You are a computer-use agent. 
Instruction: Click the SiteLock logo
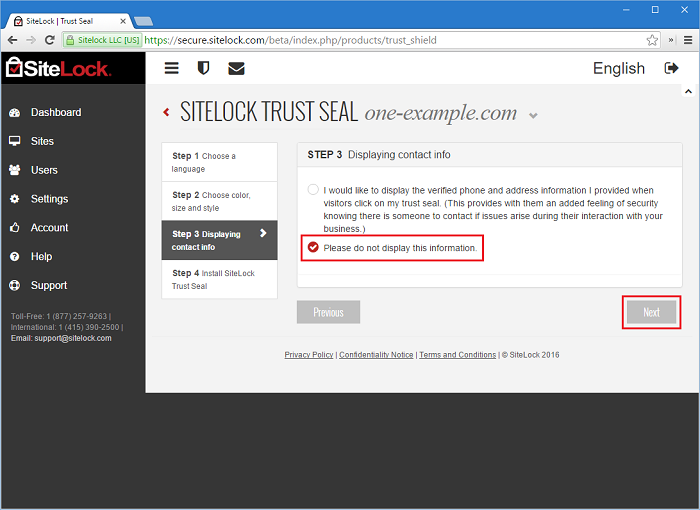tap(58, 68)
